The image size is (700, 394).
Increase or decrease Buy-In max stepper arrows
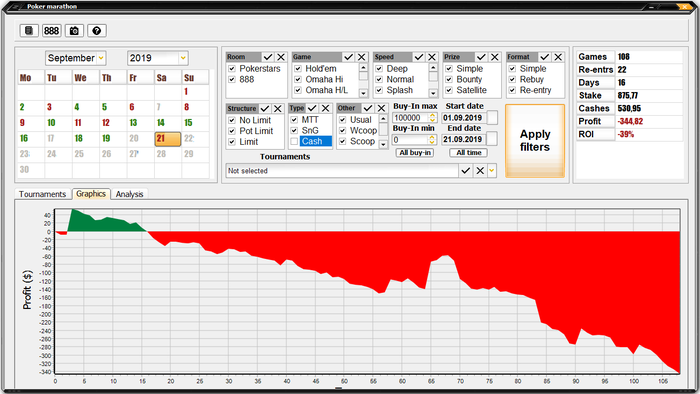tap(432, 118)
